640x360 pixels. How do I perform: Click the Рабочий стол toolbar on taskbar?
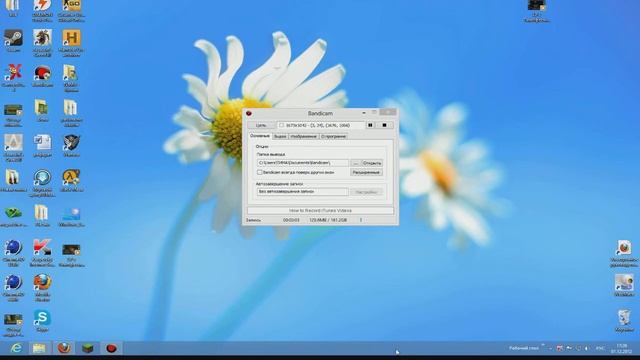524,348
